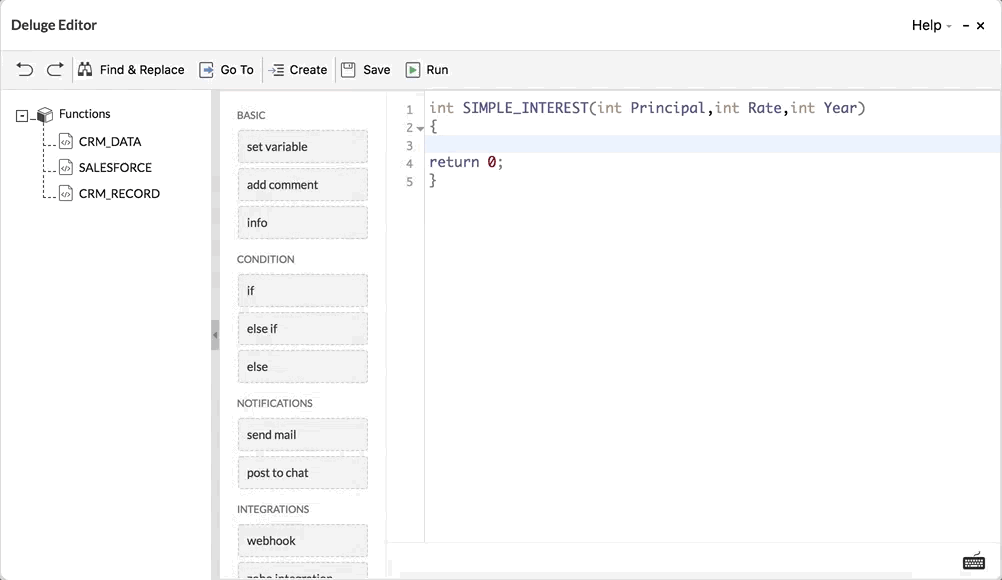This screenshot has height=580, width=1002.
Task: Collapse the Functions tree node
Action: [x=22, y=116]
